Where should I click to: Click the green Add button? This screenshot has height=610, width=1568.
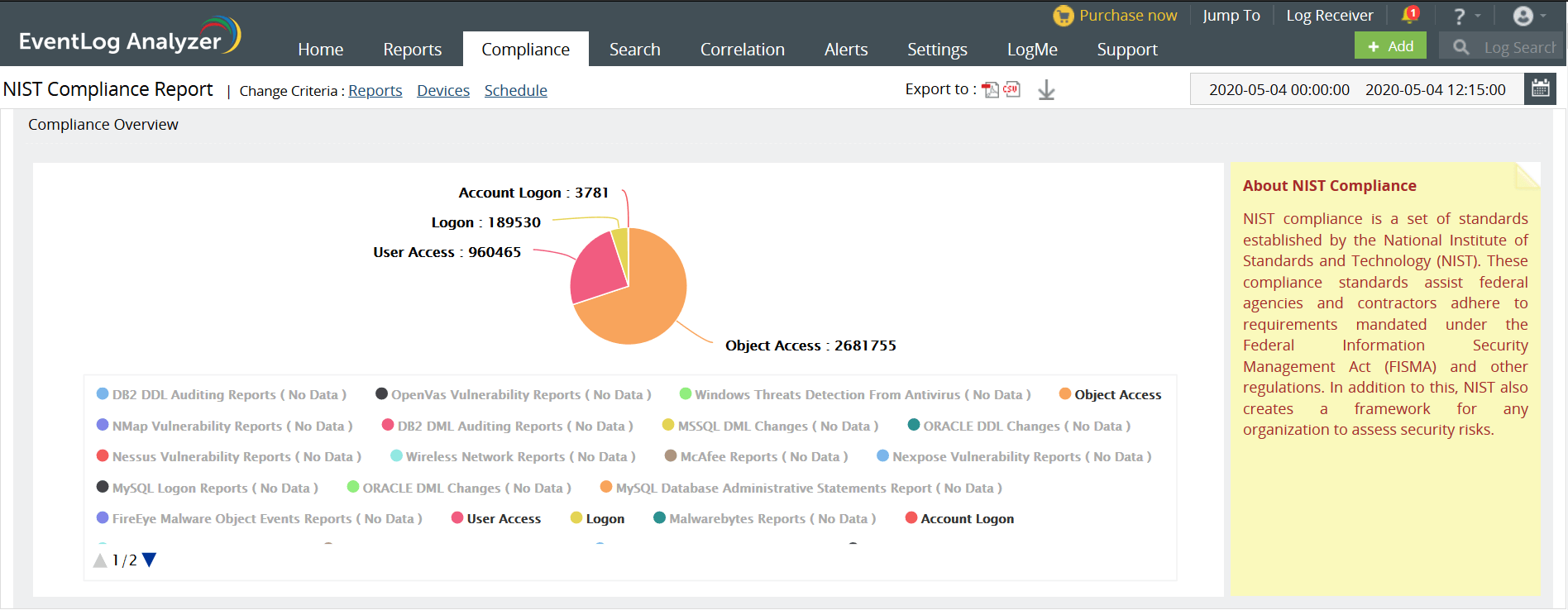1390,46
